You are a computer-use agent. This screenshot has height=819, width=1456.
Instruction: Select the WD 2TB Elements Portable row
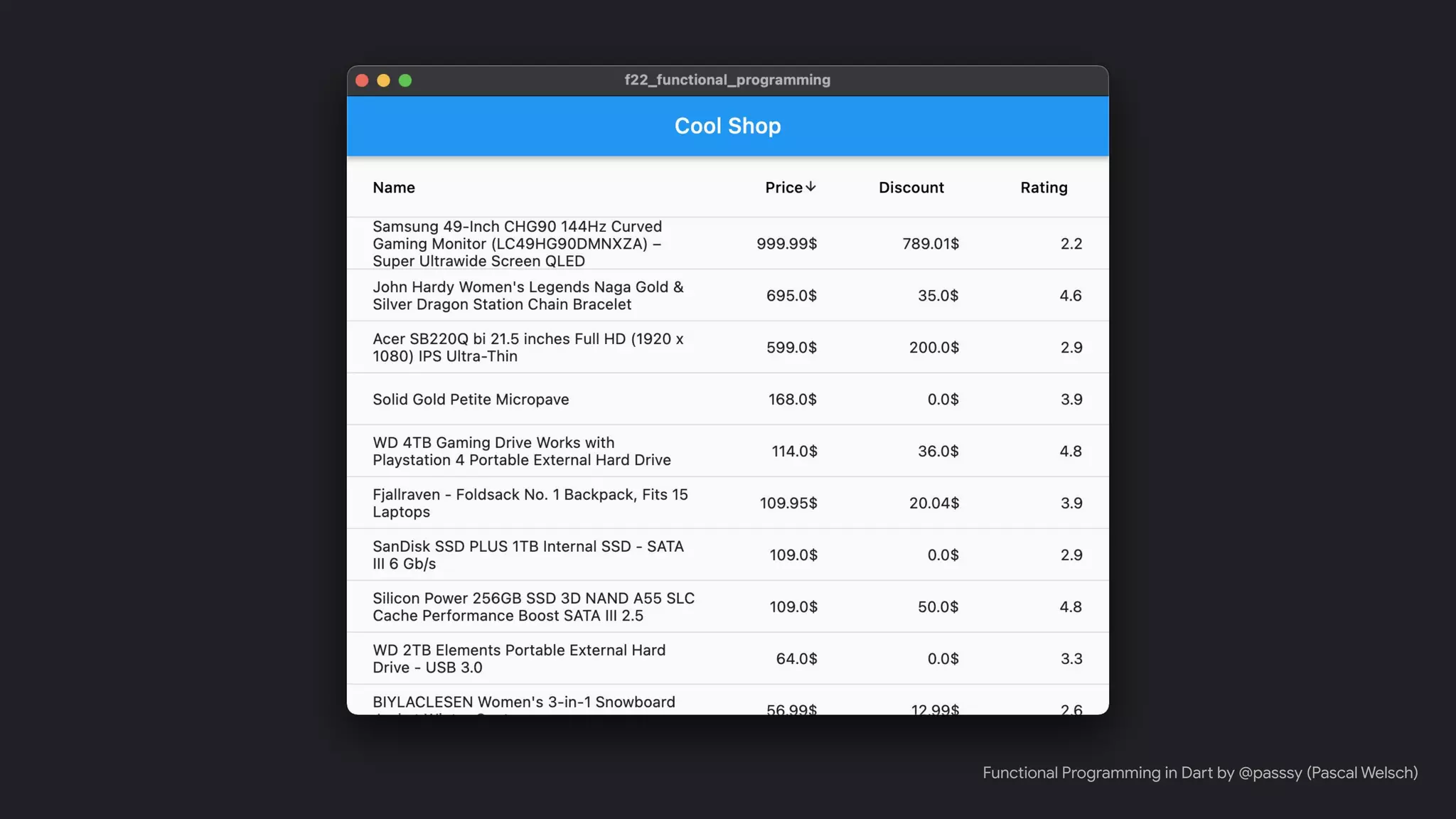727,658
